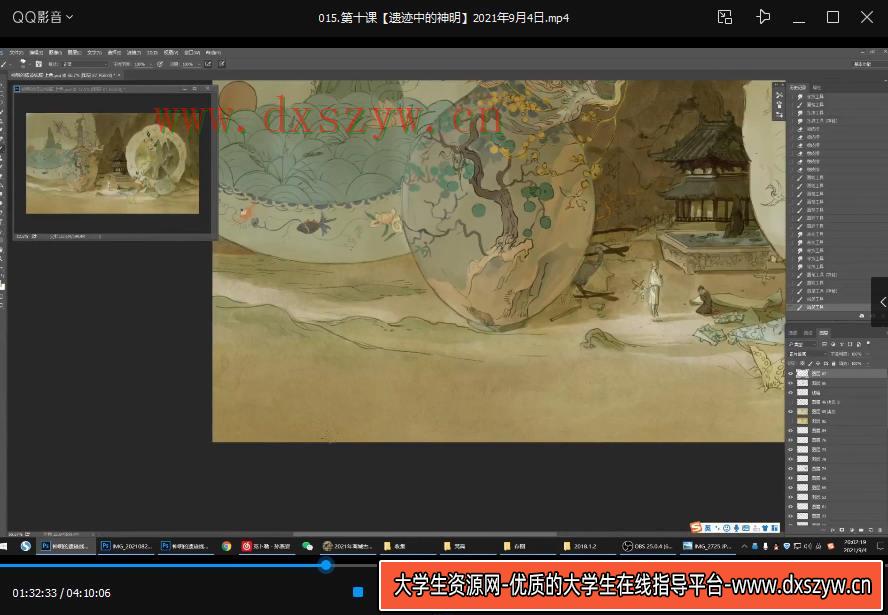Image resolution: width=888 pixels, height=615 pixels.
Task: Open the 文件 menu in Photoshop
Action: [16, 53]
